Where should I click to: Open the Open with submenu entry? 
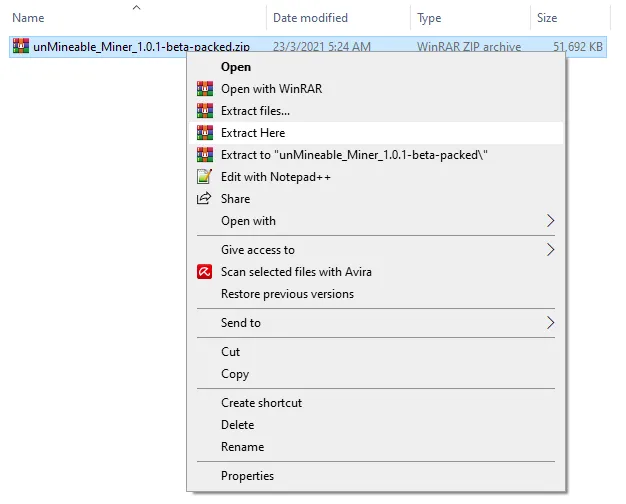376,220
